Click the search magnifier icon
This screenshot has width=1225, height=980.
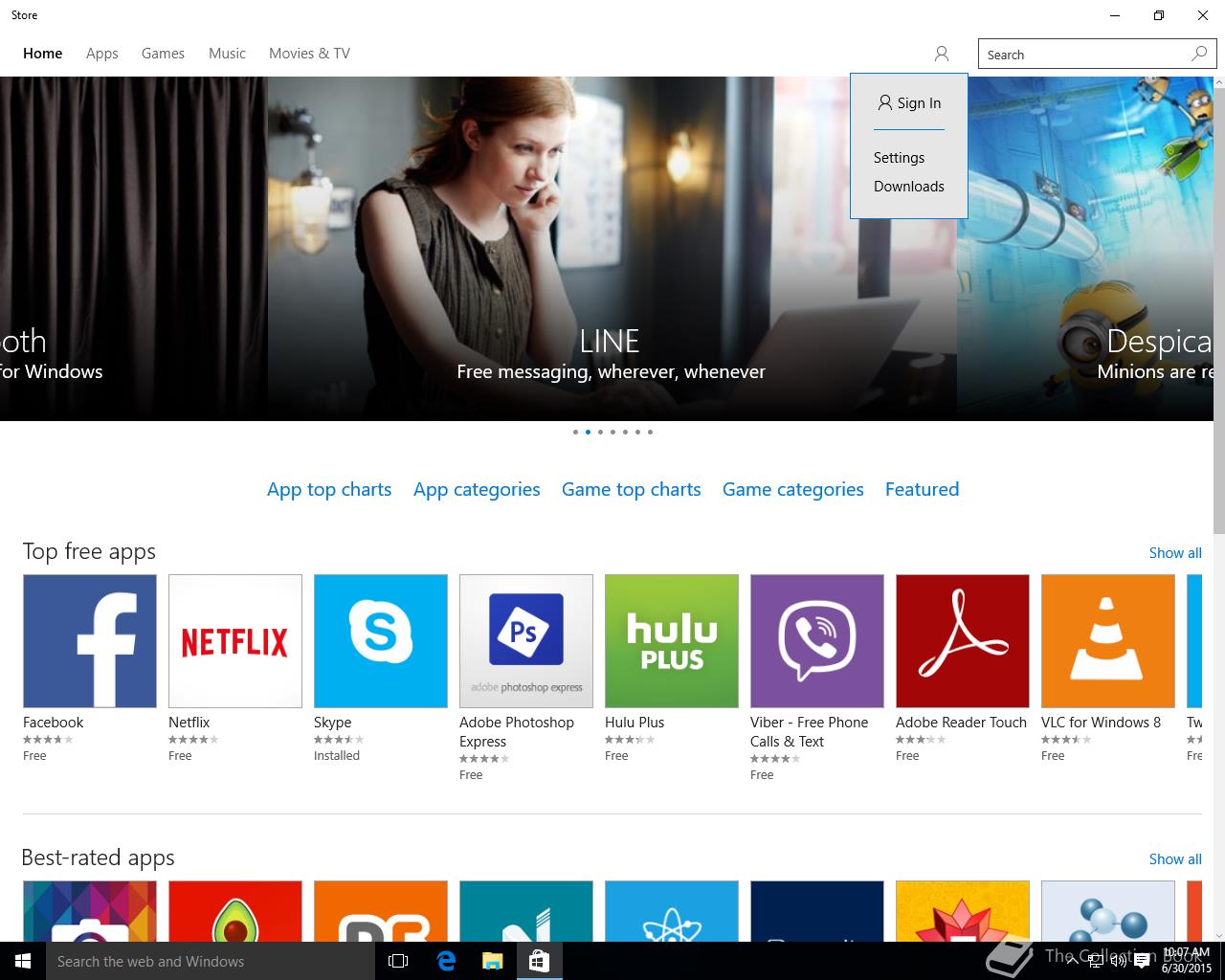pyautogui.click(x=1199, y=54)
